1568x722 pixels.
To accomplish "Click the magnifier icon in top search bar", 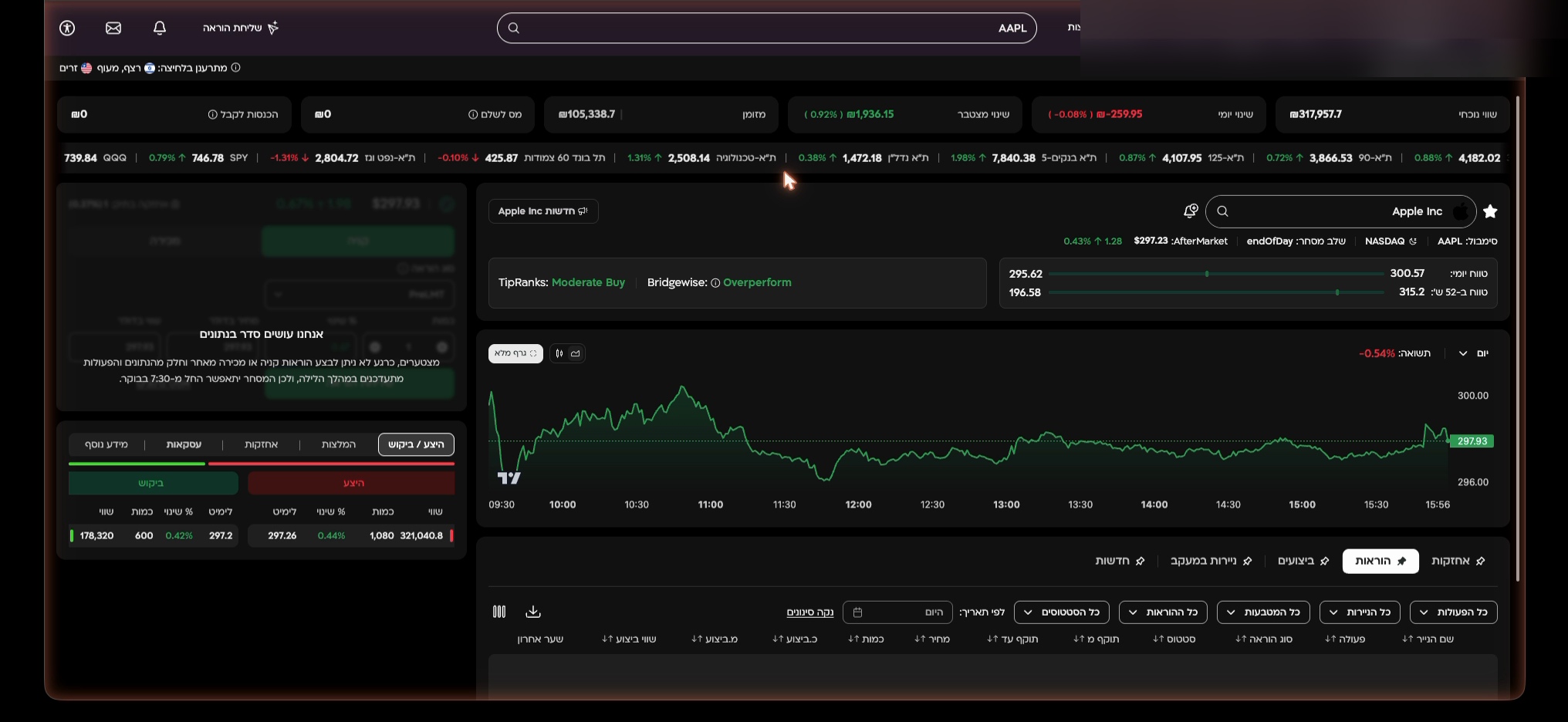I will click(x=514, y=28).
